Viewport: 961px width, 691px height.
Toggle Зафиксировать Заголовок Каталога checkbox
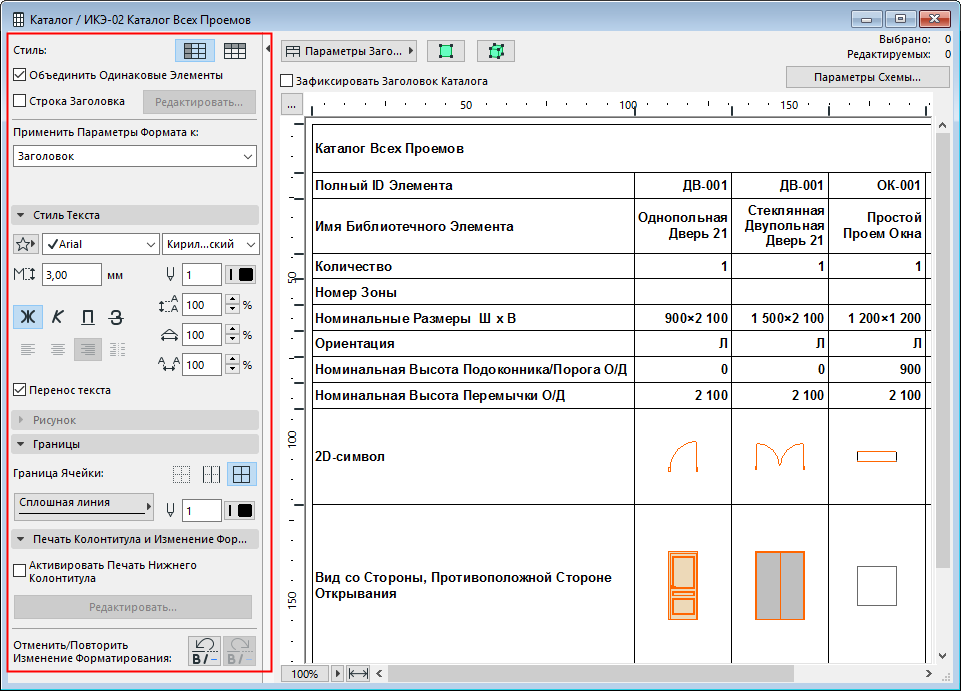[x=288, y=81]
